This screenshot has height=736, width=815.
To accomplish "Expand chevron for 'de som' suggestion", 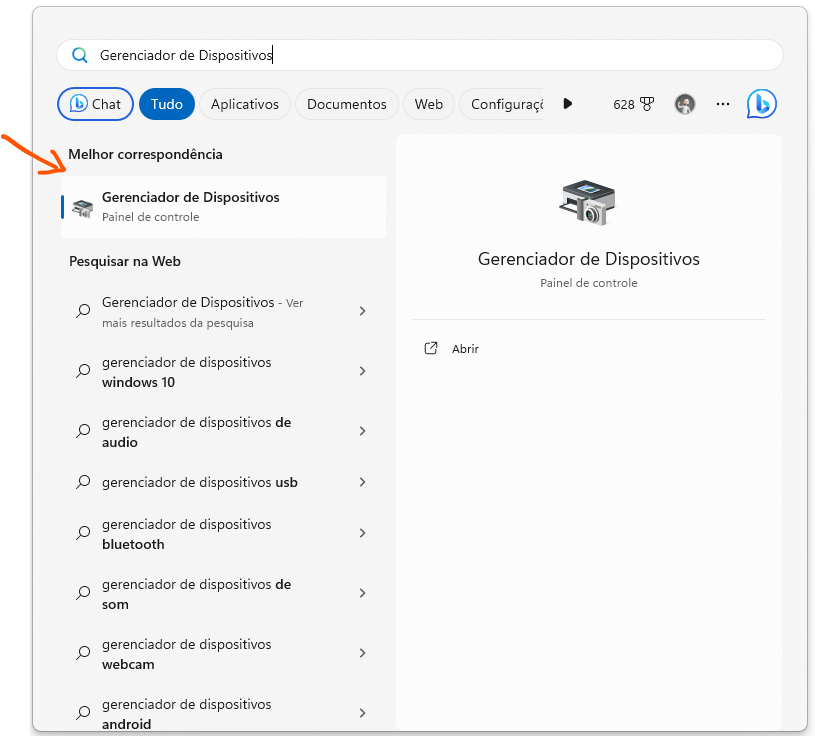I will (x=363, y=593).
